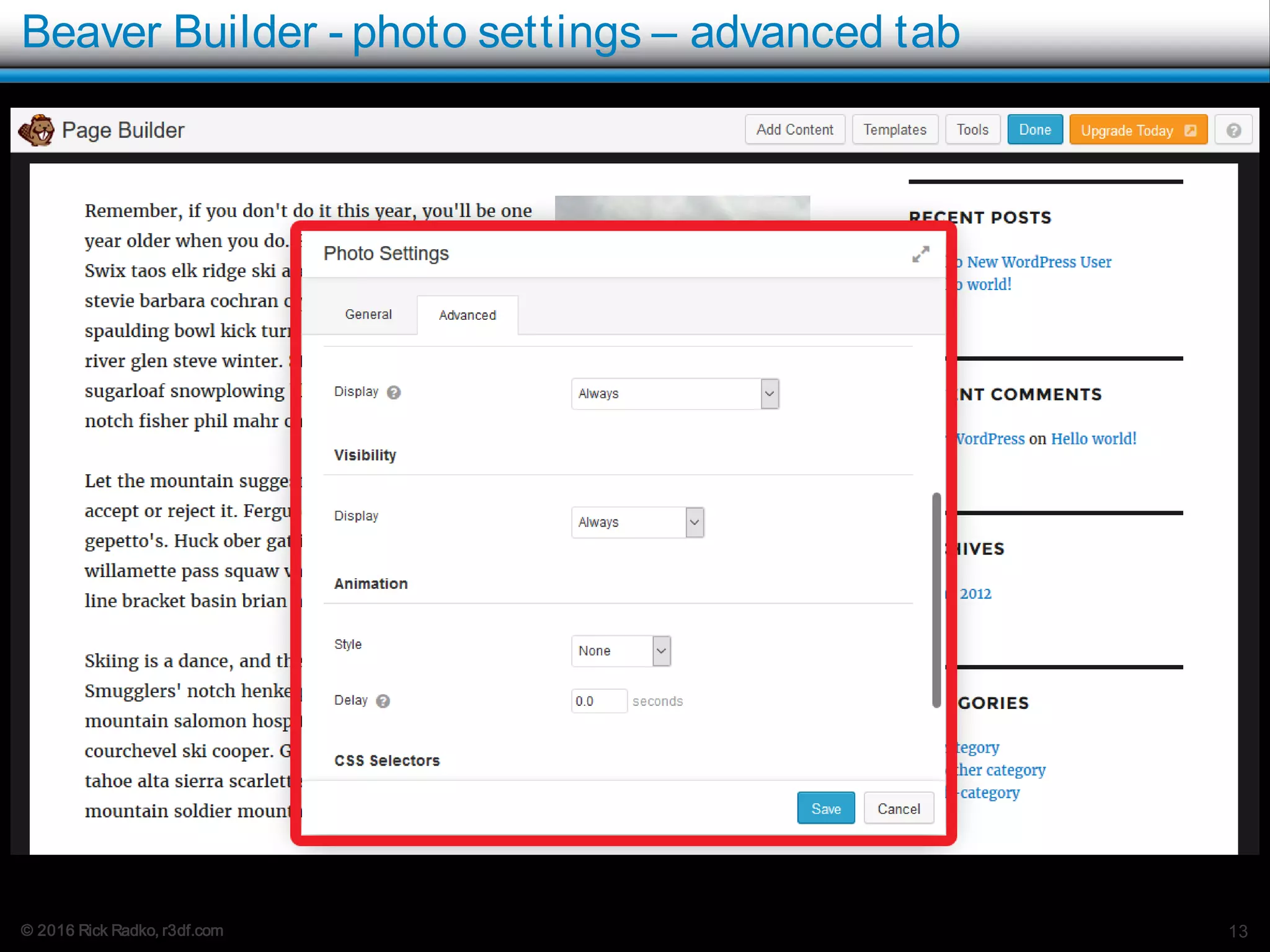The width and height of the screenshot is (1270, 952).
Task: Cancel the Photo Settings dialog
Action: (899, 808)
